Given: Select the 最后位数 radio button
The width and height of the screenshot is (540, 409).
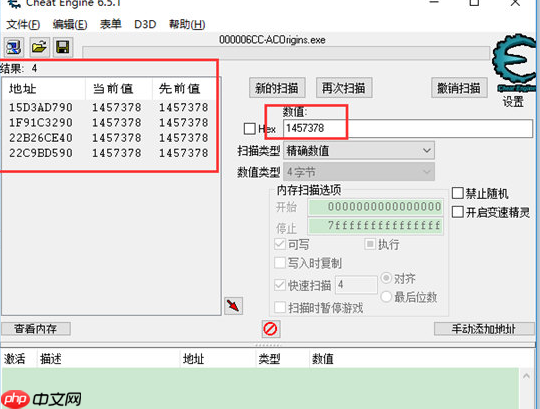Looking at the screenshot, I should (x=386, y=296).
